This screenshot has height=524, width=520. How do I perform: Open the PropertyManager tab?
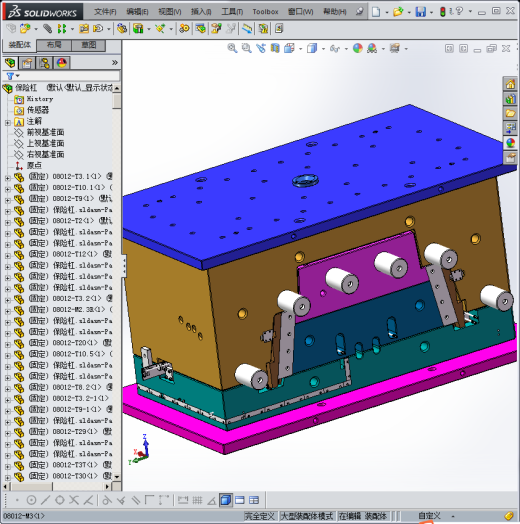point(27,63)
